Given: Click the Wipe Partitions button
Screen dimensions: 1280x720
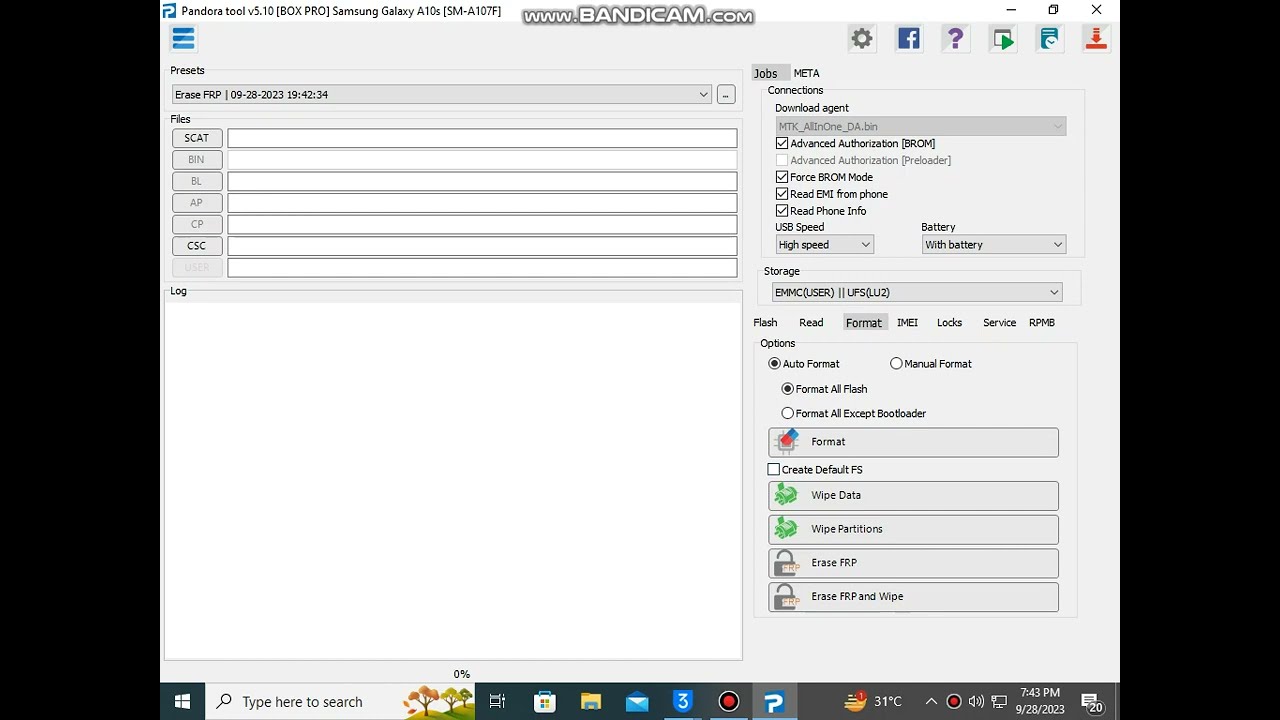Looking at the screenshot, I should (913, 530).
